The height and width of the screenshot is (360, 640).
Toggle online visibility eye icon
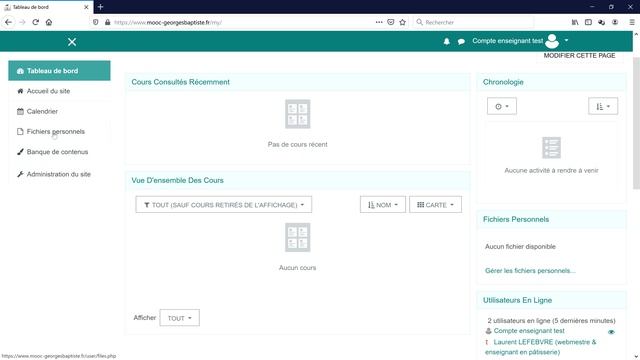pyautogui.click(x=611, y=332)
